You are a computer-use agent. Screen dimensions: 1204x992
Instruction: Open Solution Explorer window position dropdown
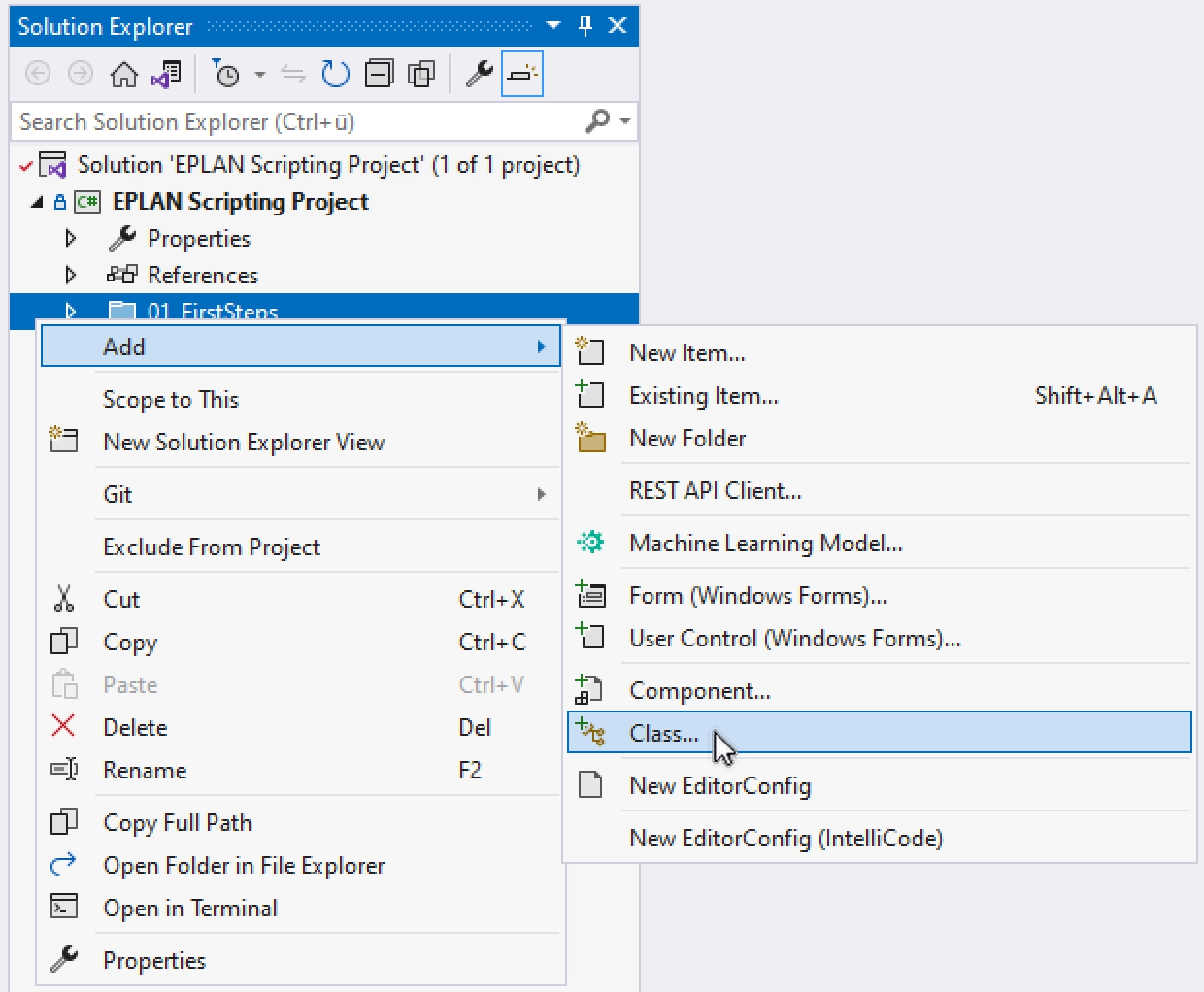pyautogui.click(x=553, y=25)
